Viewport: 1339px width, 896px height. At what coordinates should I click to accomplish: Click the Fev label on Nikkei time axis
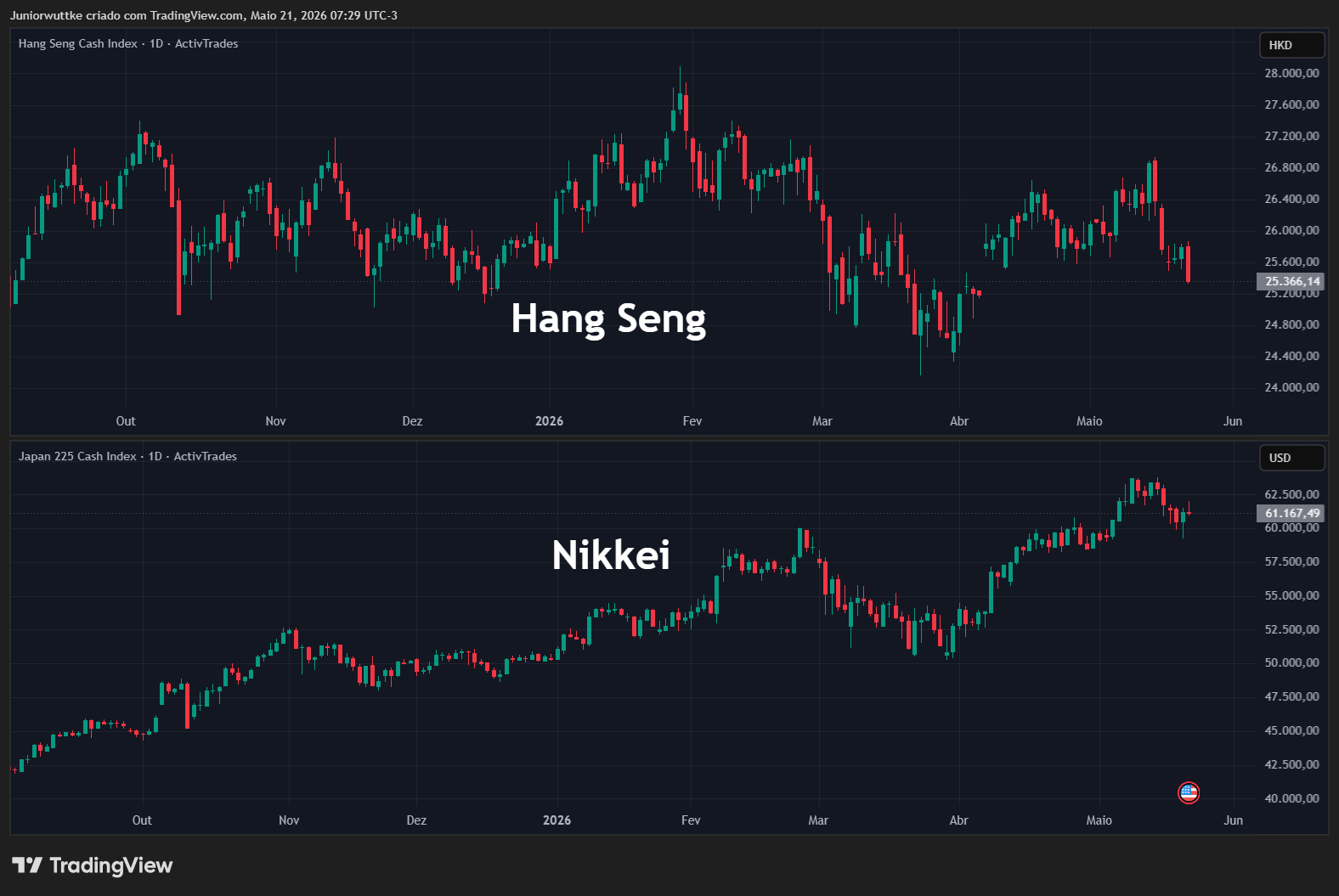(691, 820)
